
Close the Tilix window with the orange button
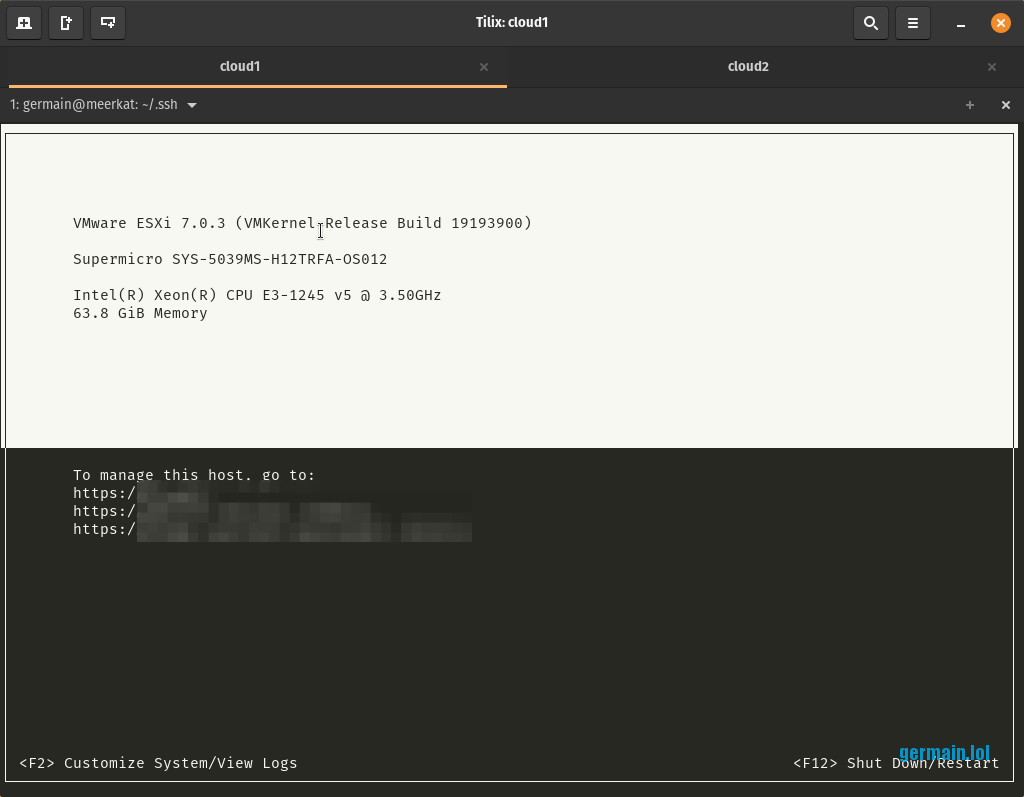click(x=1000, y=23)
